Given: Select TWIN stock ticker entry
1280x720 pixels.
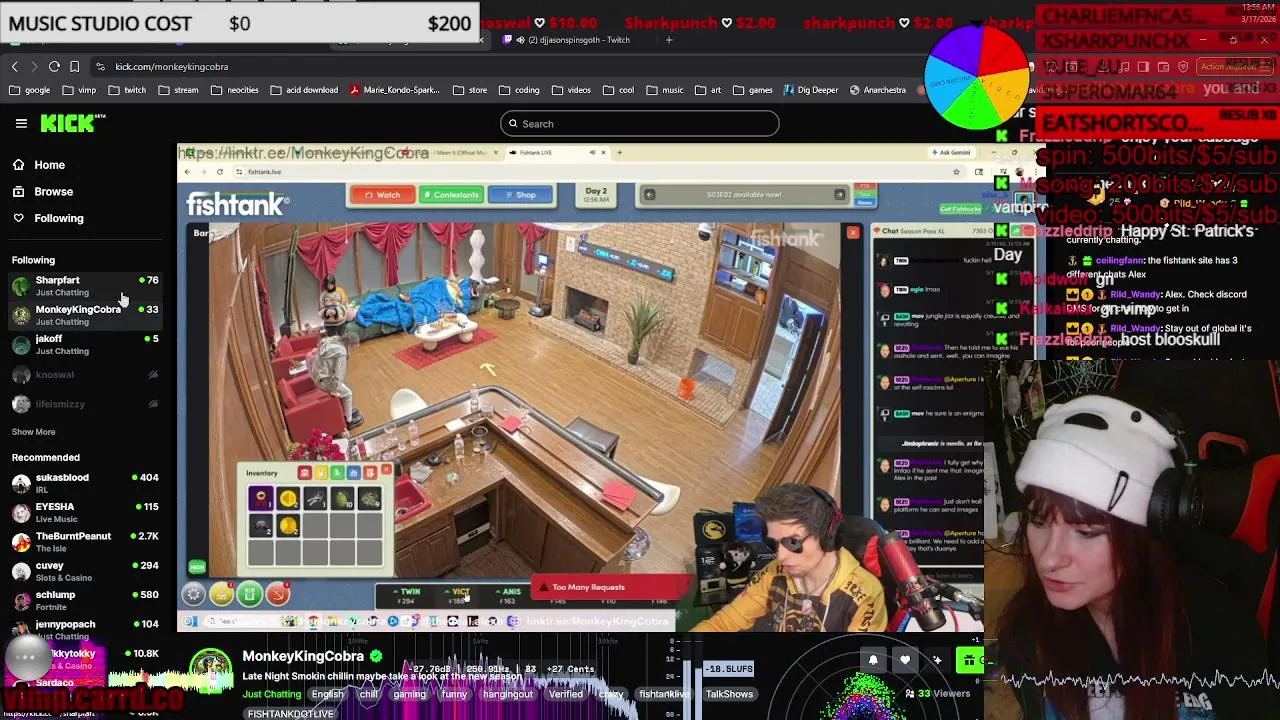Looking at the screenshot, I should tap(408, 596).
